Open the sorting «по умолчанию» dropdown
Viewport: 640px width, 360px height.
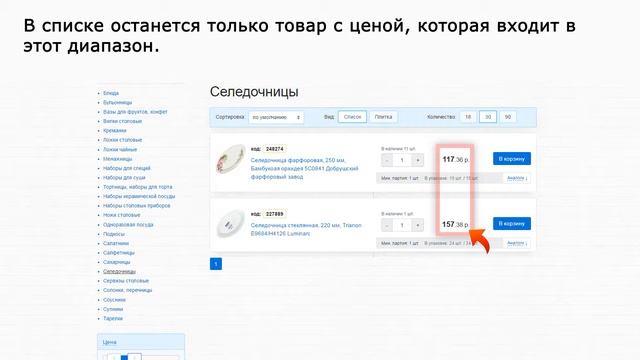276,117
